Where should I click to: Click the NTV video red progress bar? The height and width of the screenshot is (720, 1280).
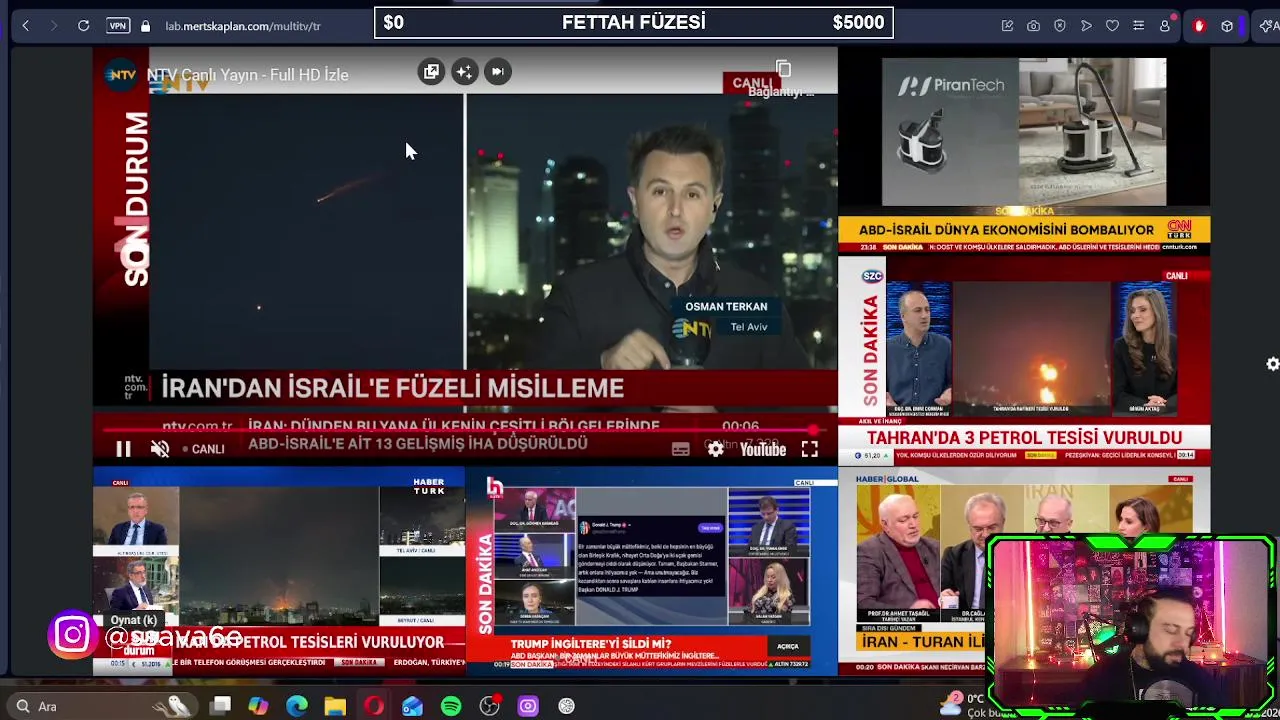pos(465,431)
